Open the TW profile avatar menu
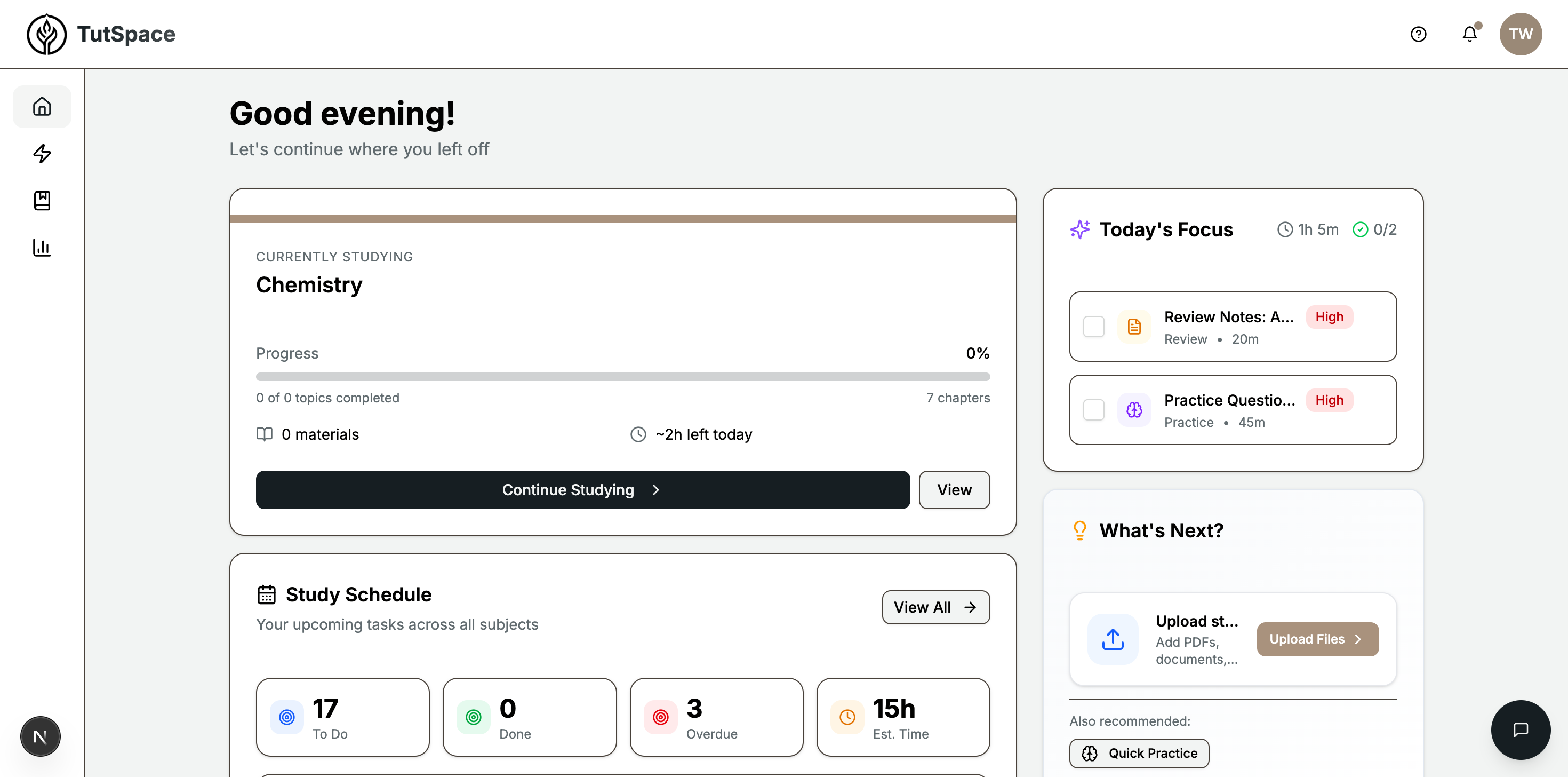 click(x=1521, y=34)
